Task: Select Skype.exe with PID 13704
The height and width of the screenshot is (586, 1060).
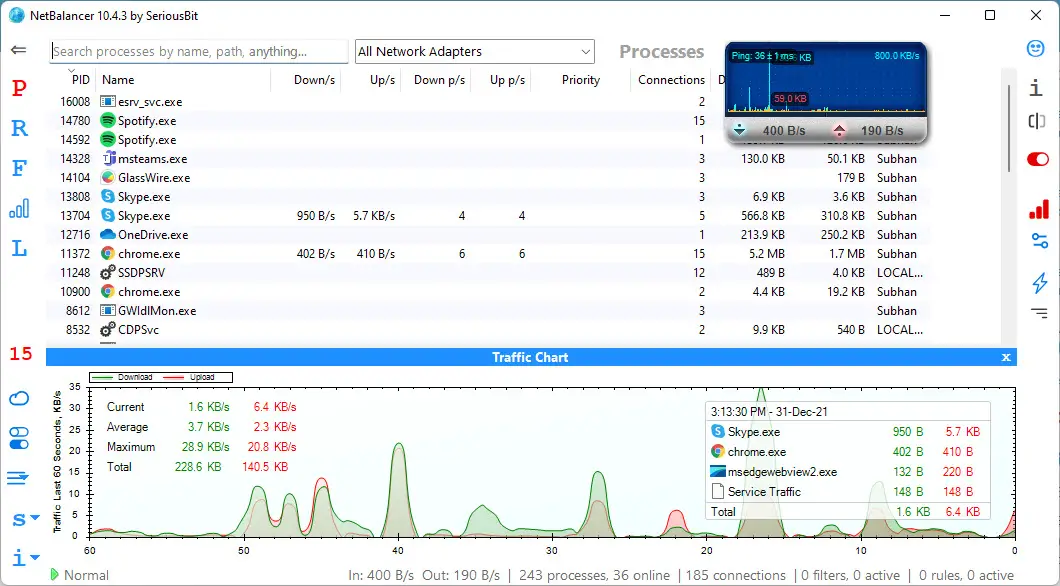Action: (x=490, y=216)
